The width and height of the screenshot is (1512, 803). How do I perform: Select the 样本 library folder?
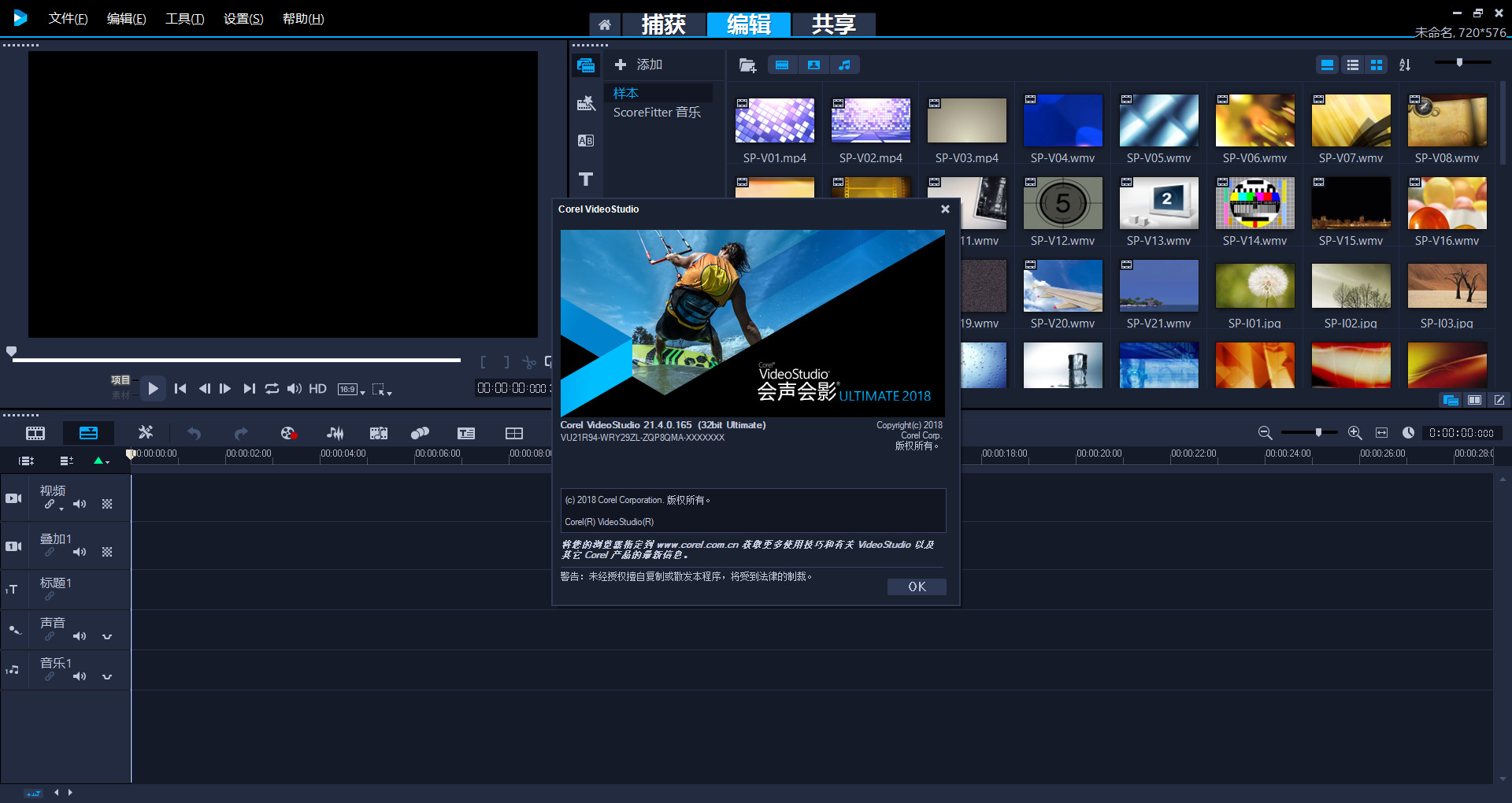click(x=658, y=93)
